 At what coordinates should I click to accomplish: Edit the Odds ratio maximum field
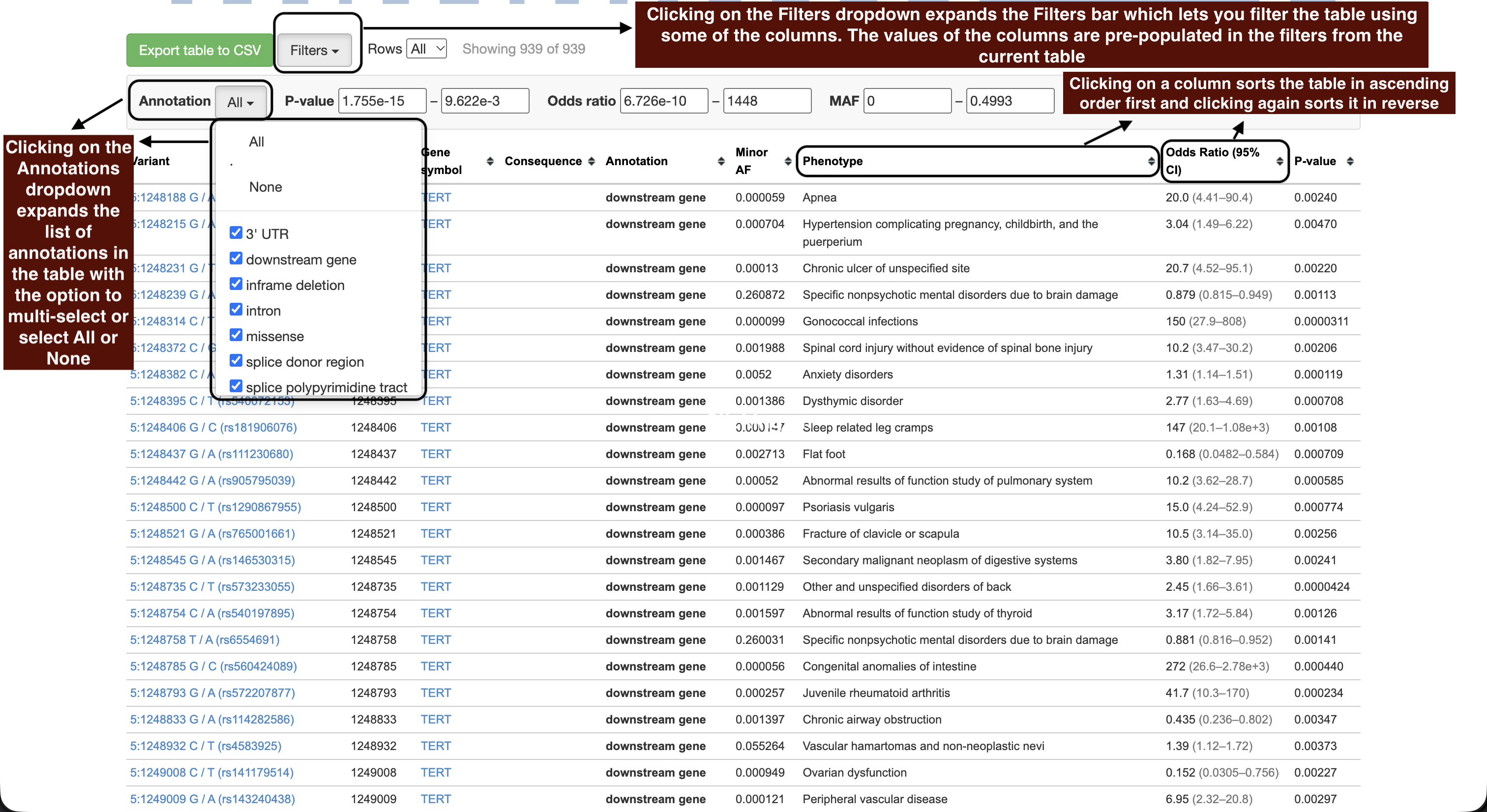point(767,101)
